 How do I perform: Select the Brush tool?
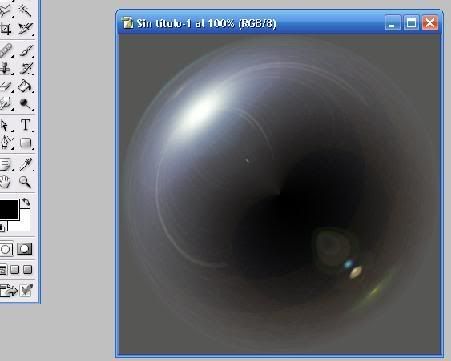25,50
